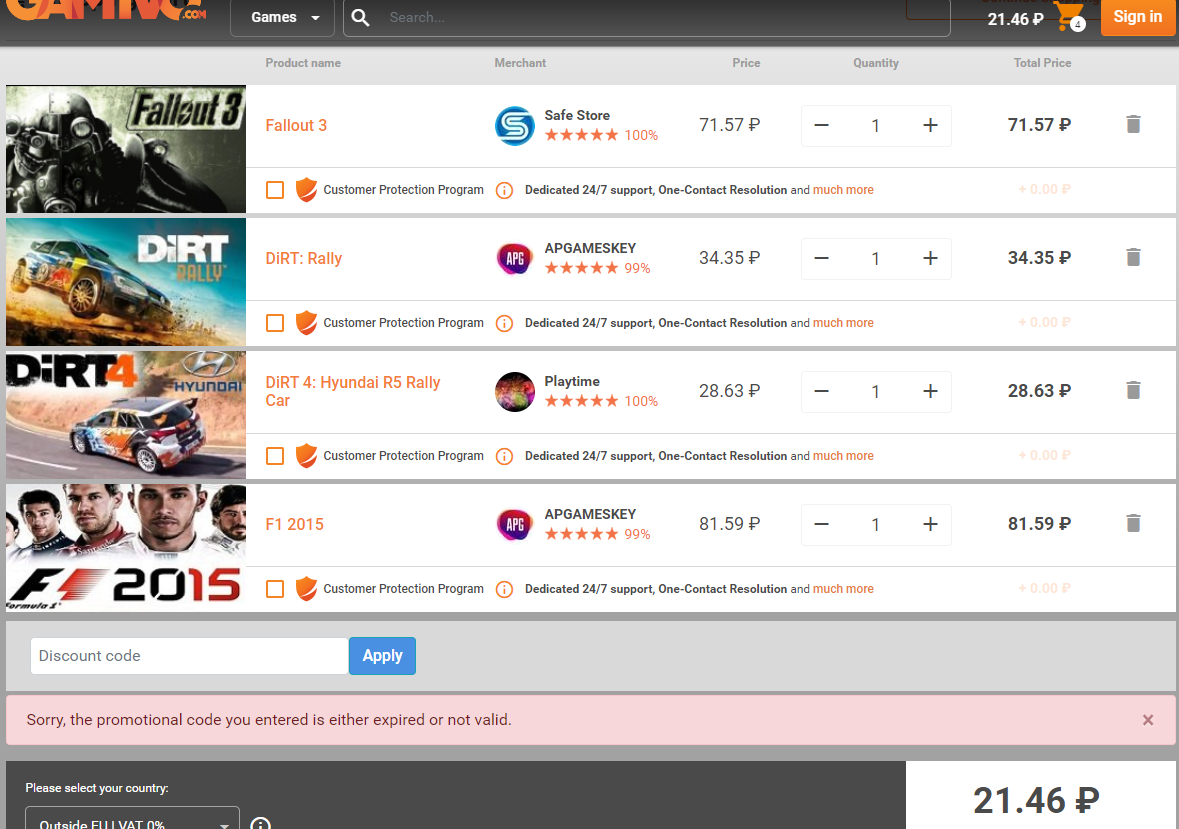
Task: Enable Customer Protection Program for DiRT: Rally
Action: click(275, 323)
